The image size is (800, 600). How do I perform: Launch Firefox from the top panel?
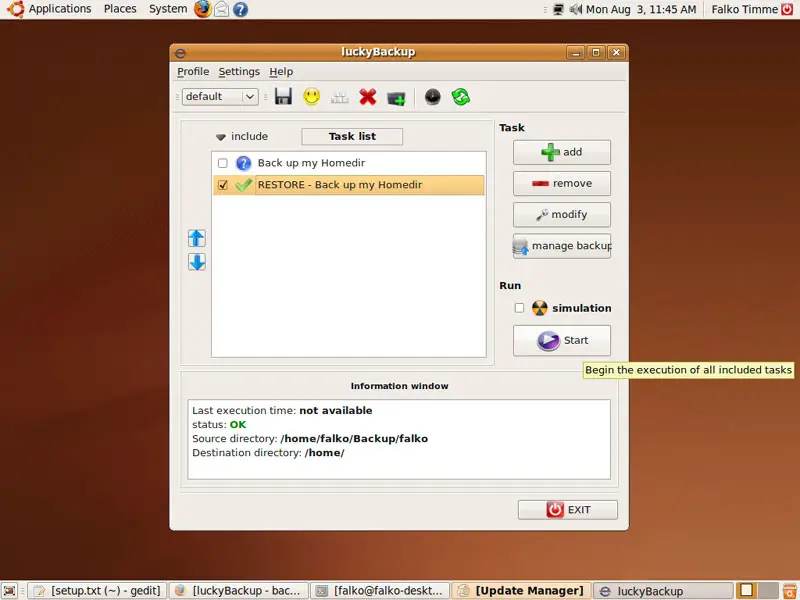coord(202,9)
